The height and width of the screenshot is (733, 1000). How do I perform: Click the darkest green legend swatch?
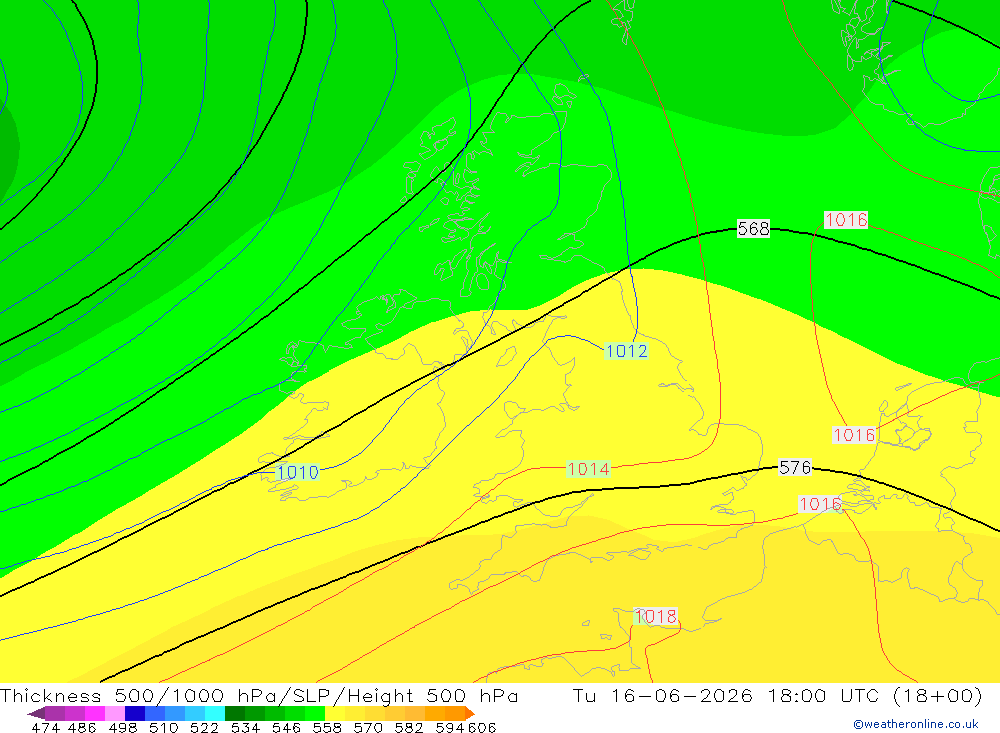(x=235, y=713)
